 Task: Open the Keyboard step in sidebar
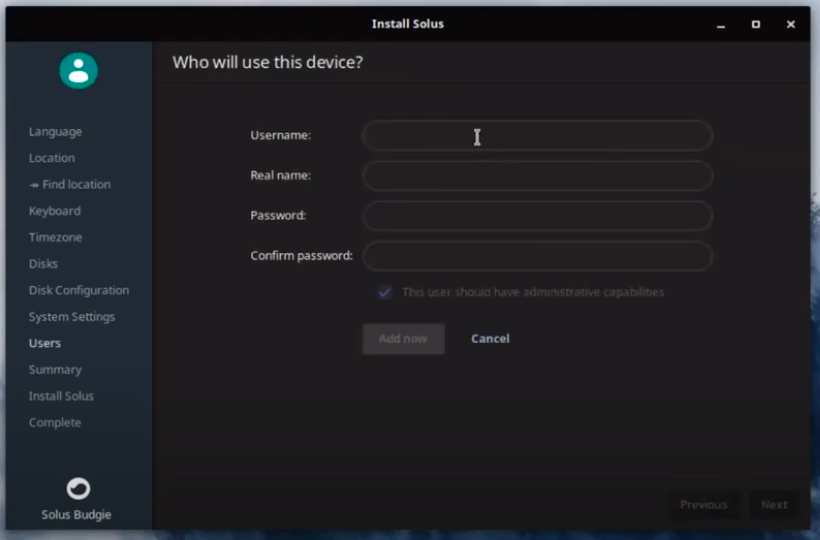55,211
